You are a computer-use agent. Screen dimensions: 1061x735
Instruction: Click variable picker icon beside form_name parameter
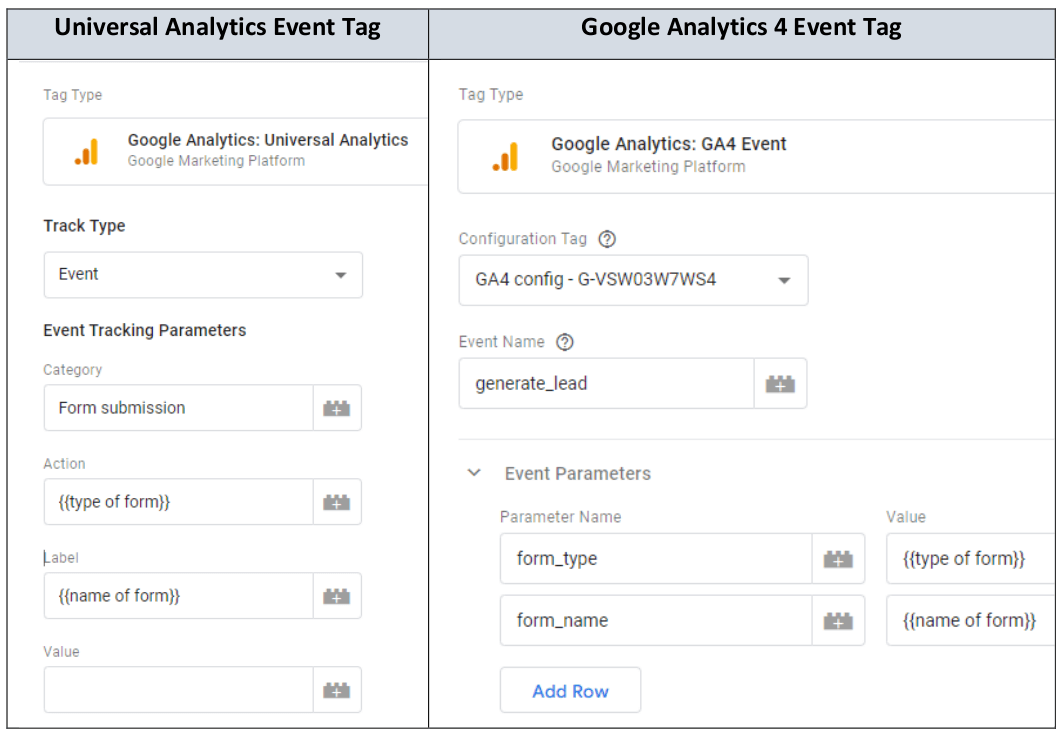[838, 621]
